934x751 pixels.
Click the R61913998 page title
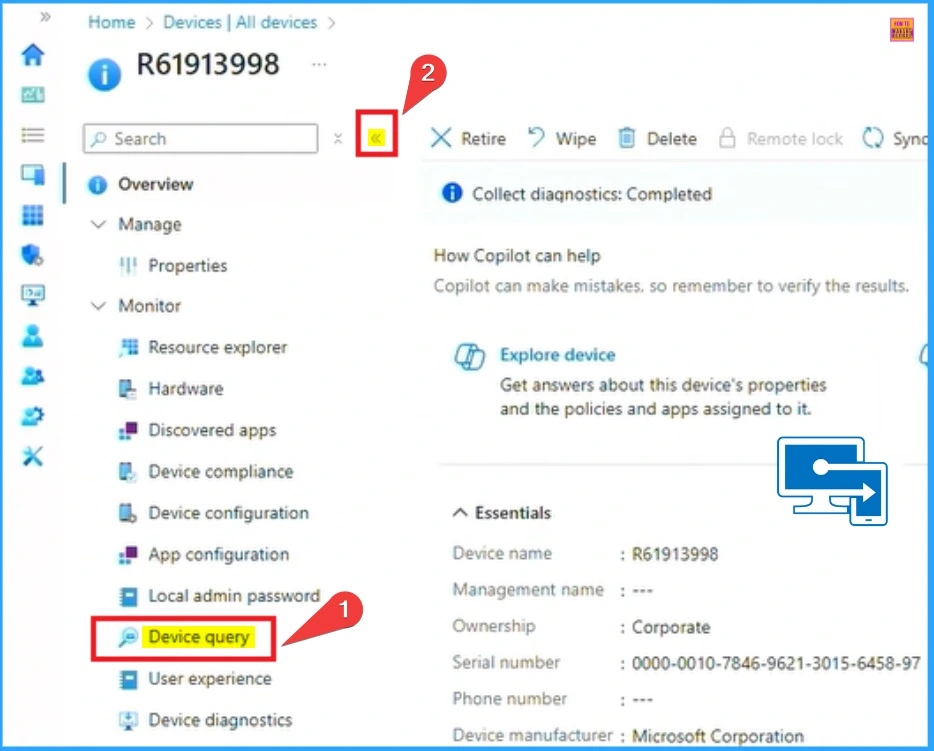pos(208,64)
